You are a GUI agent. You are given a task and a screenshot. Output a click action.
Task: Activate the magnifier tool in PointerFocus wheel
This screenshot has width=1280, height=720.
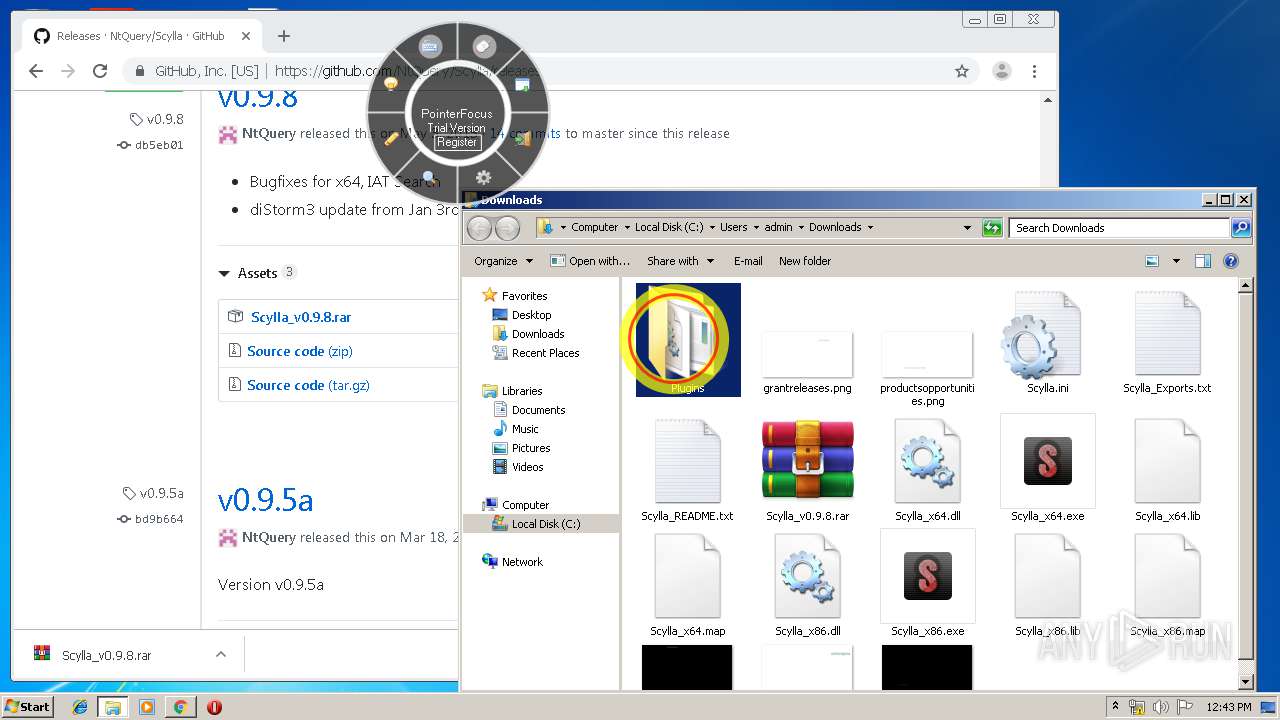click(429, 177)
